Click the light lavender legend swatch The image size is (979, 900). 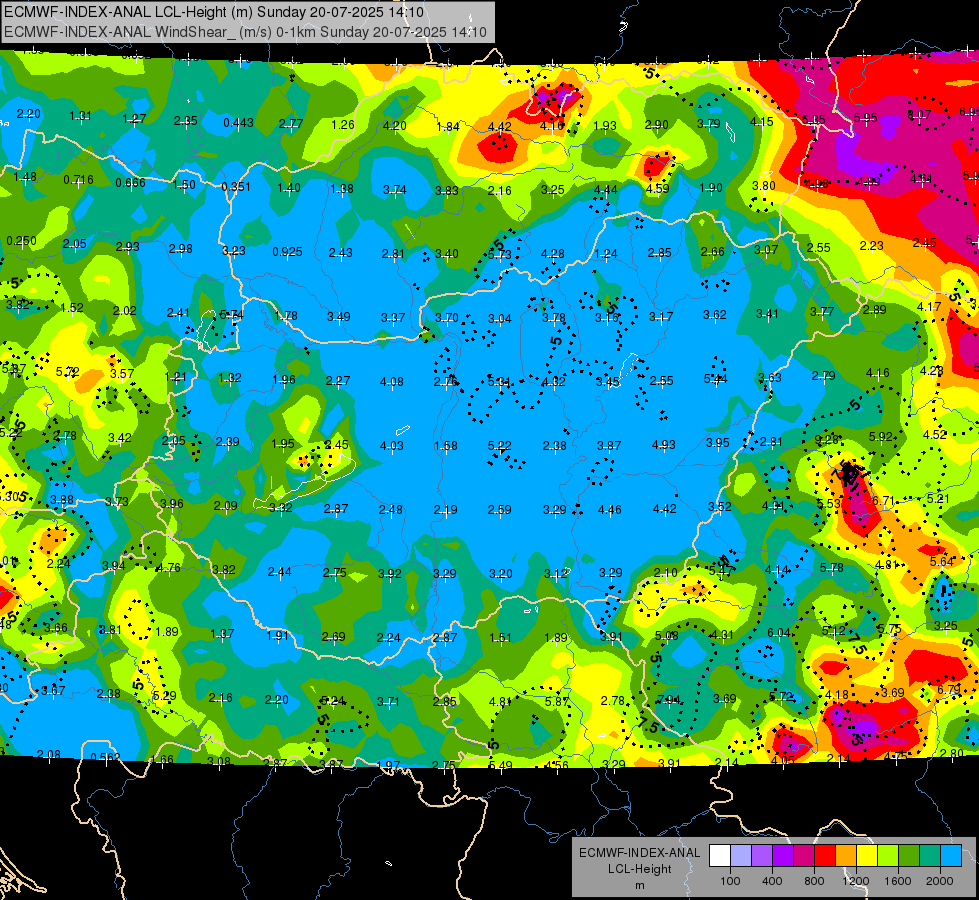(741, 856)
